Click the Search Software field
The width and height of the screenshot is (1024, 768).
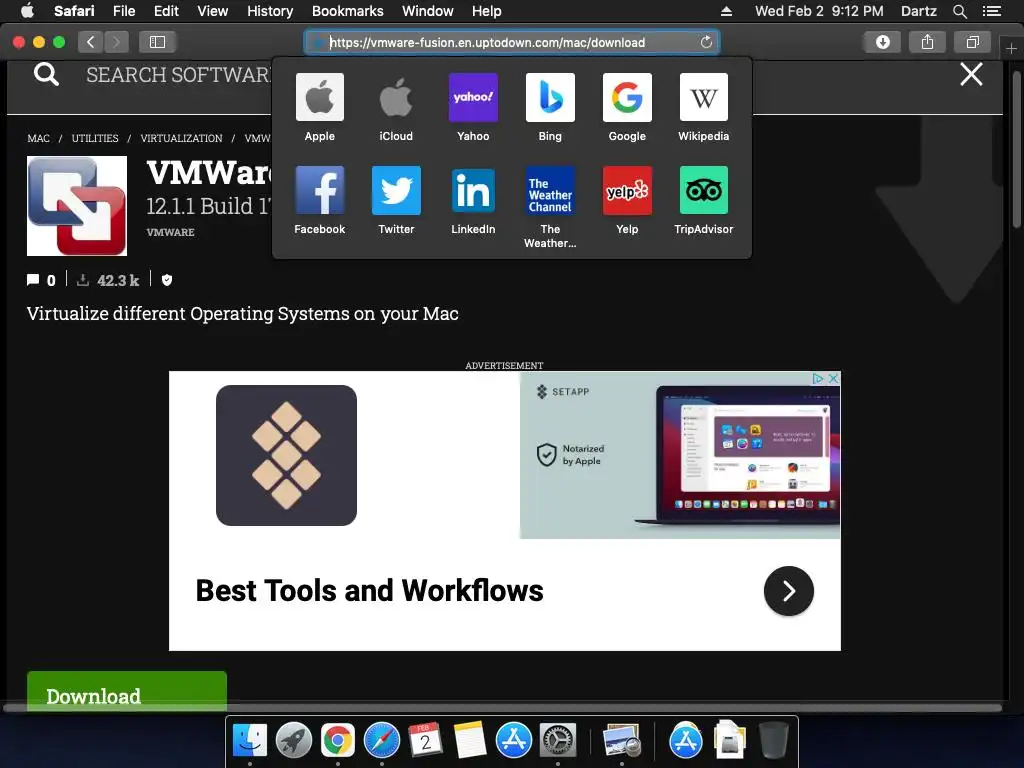tap(178, 74)
